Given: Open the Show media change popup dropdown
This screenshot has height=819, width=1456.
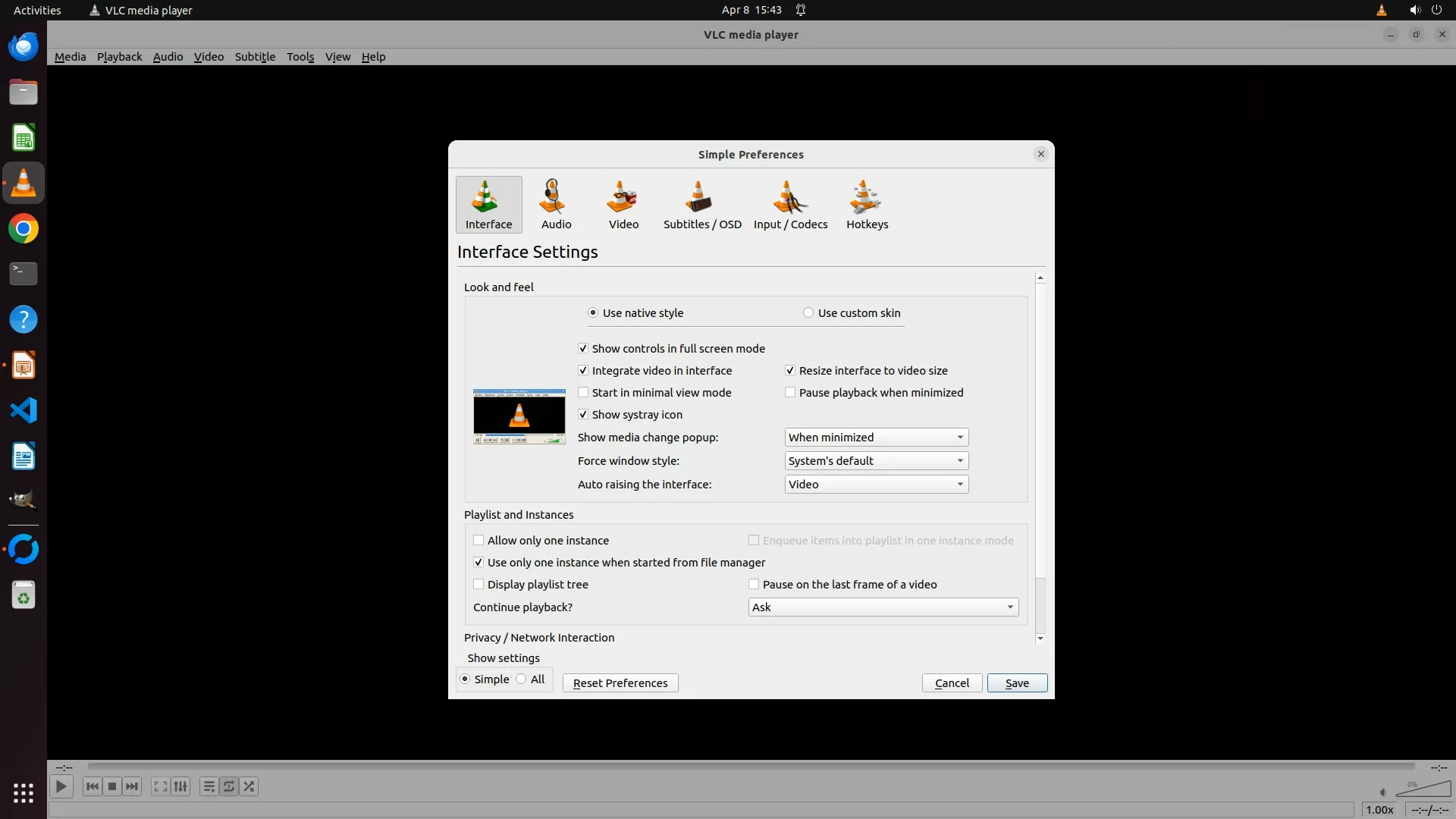Looking at the screenshot, I should point(876,438).
